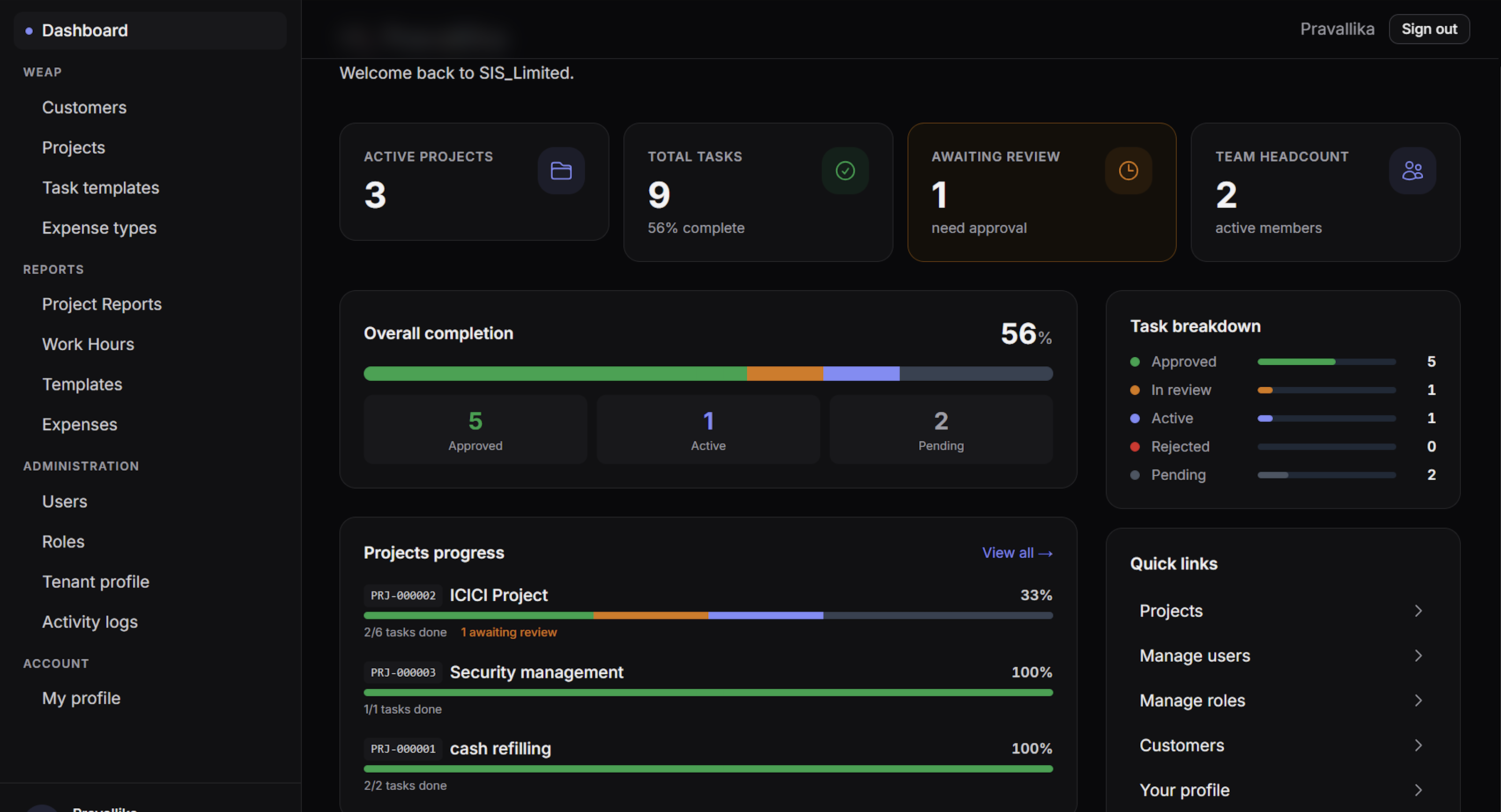This screenshot has height=812, width=1501.
Task: Click the green Approved status dot
Action: (x=1135, y=362)
